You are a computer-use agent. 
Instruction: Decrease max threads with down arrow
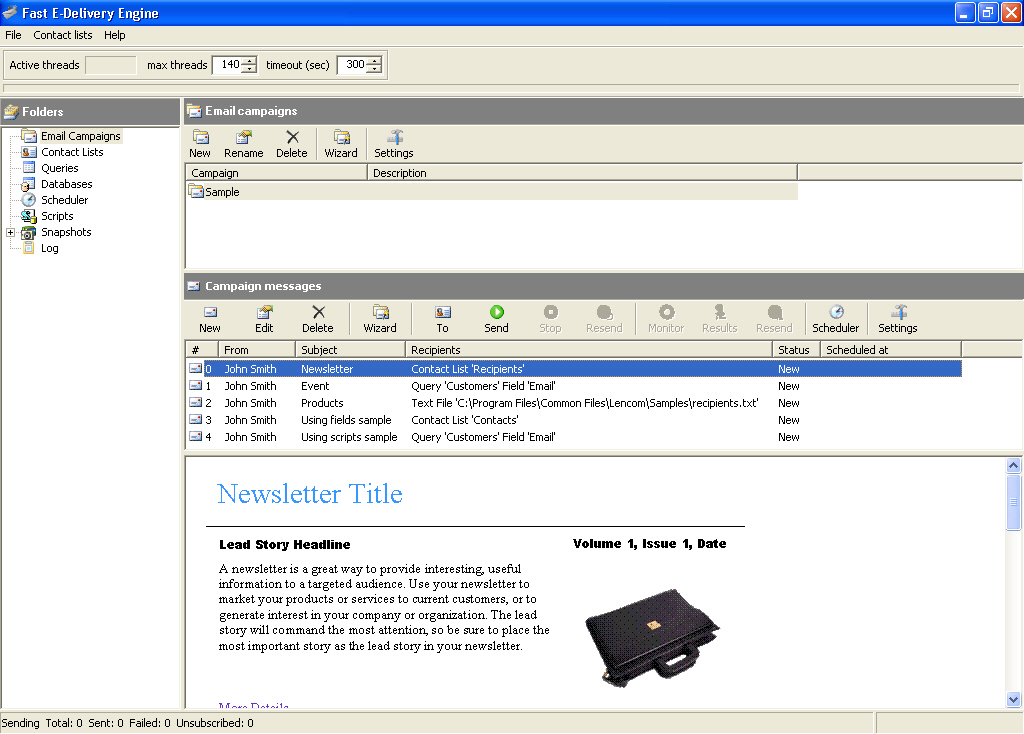click(x=249, y=69)
